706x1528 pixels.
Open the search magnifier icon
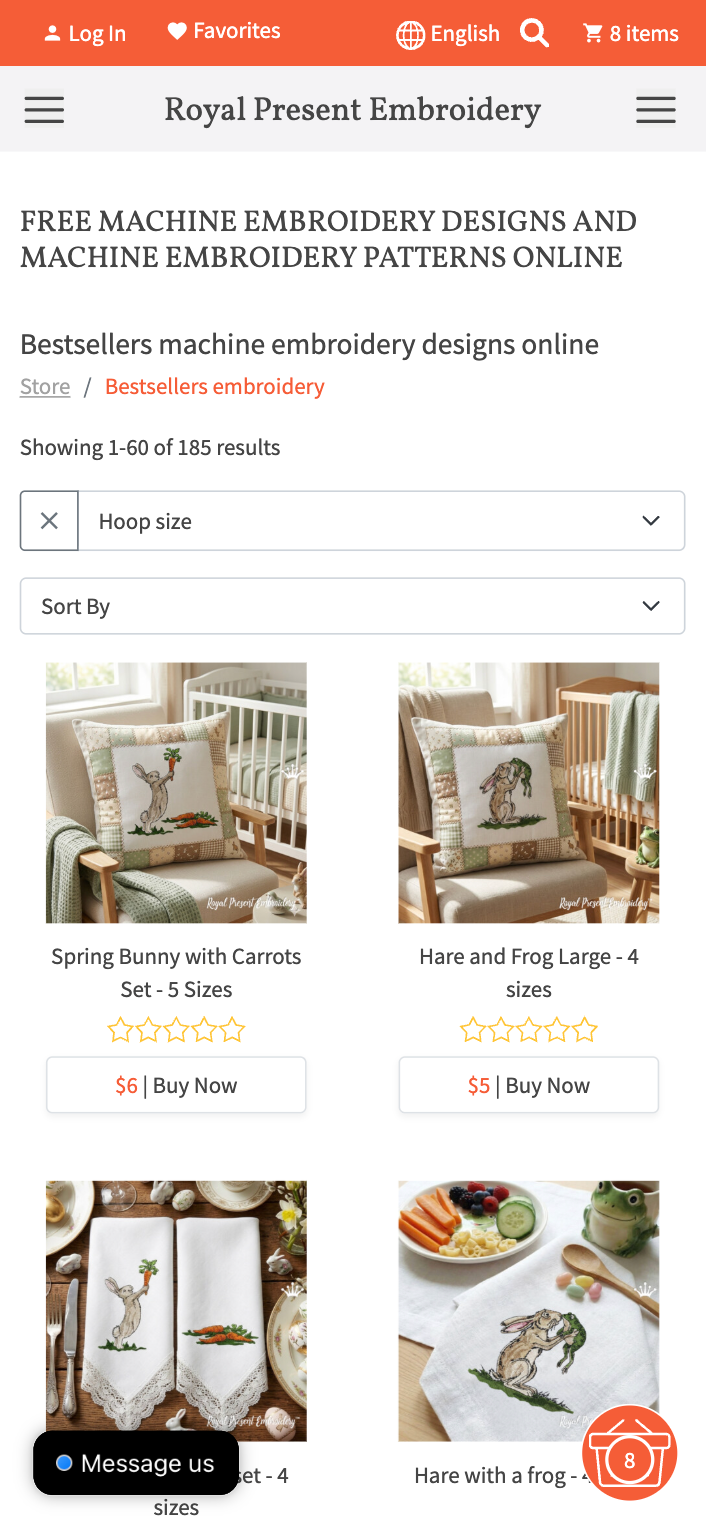(x=535, y=34)
